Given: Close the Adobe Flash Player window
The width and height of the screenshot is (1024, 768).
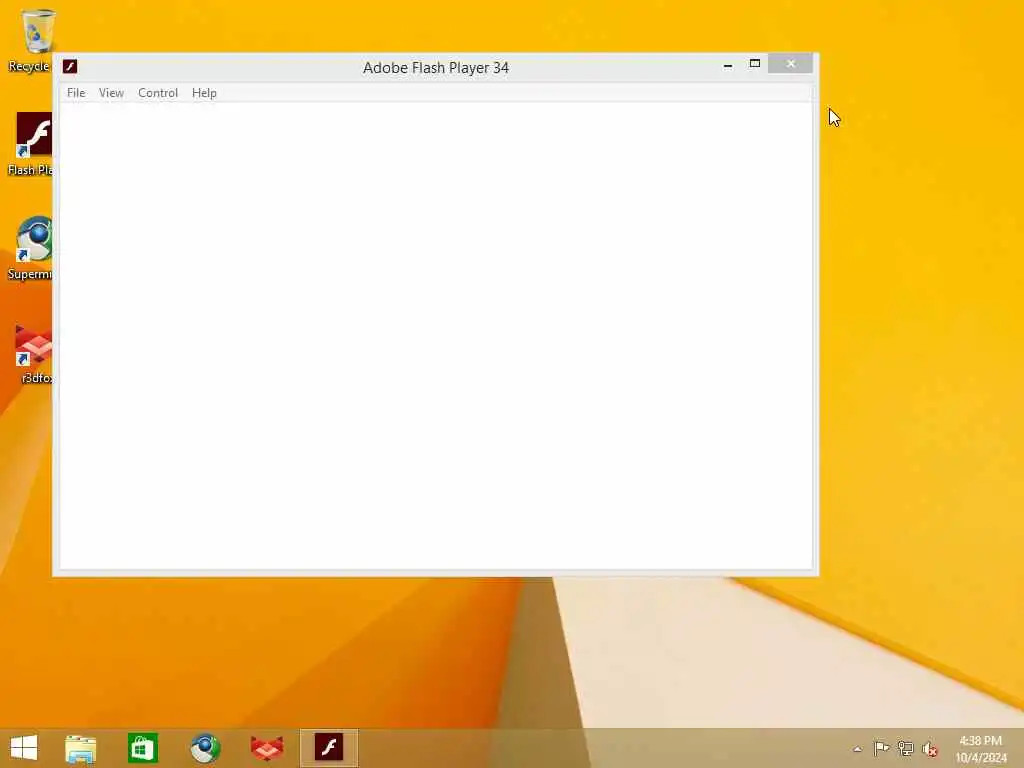Looking at the screenshot, I should (790, 63).
